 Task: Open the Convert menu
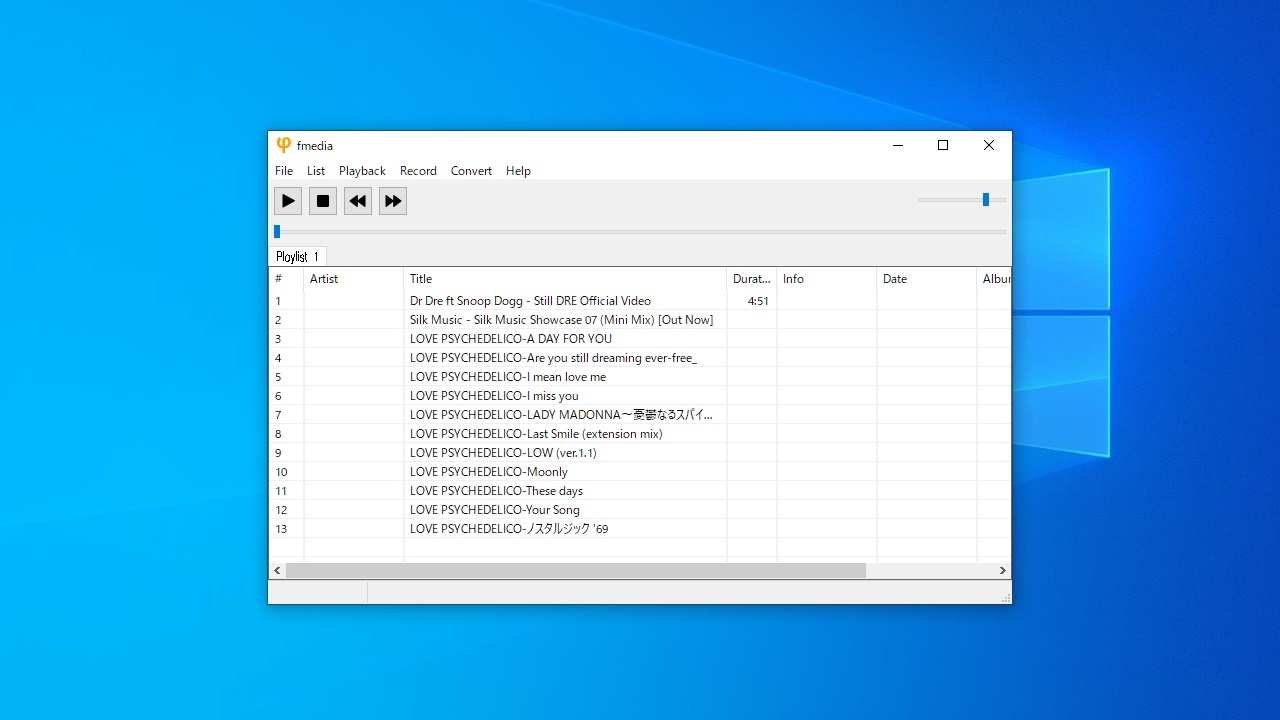point(471,171)
